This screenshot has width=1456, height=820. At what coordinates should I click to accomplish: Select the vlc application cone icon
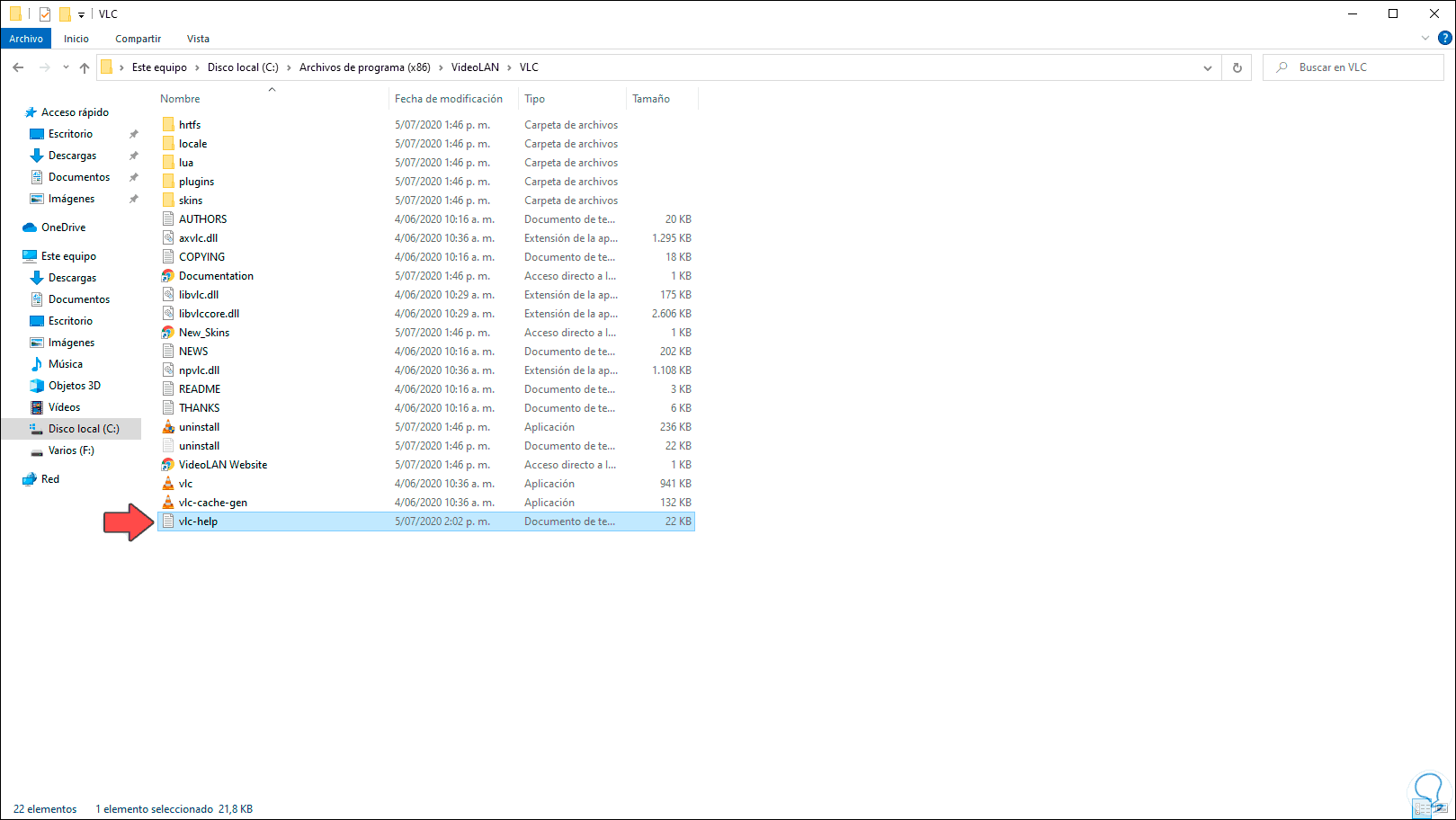coord(168,484)
